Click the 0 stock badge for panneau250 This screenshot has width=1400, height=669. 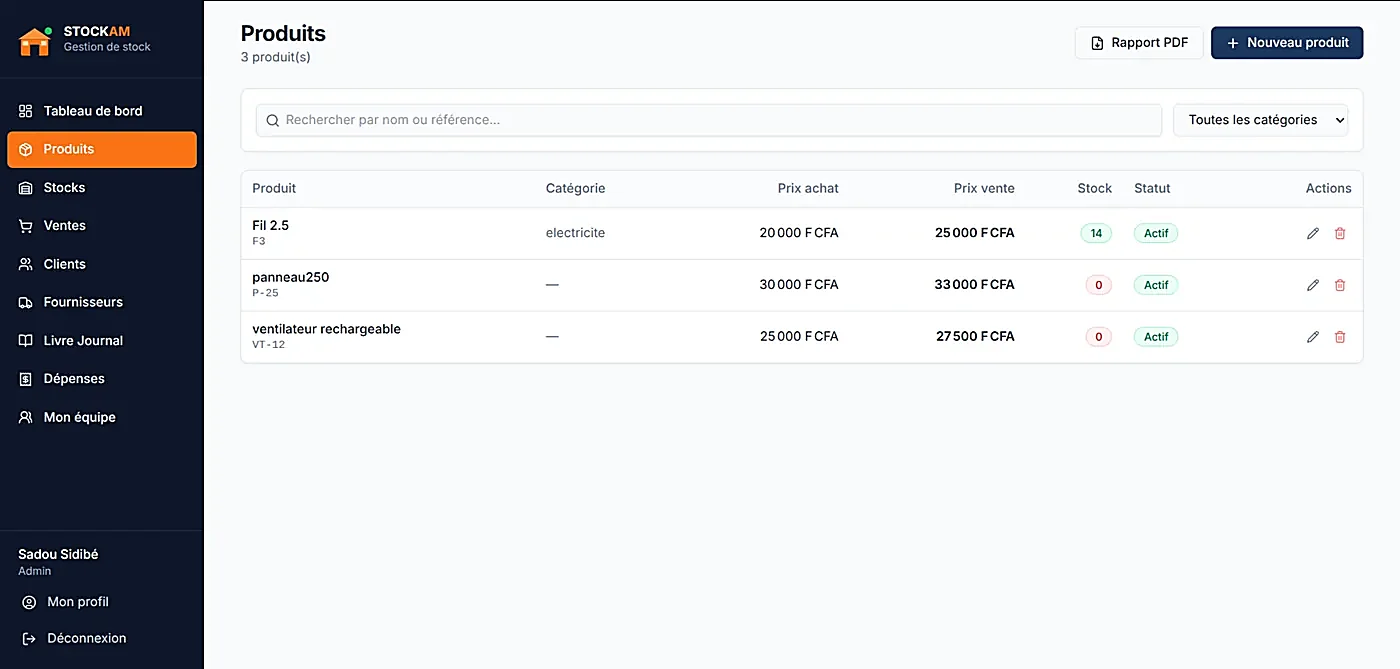point(1098,285)
